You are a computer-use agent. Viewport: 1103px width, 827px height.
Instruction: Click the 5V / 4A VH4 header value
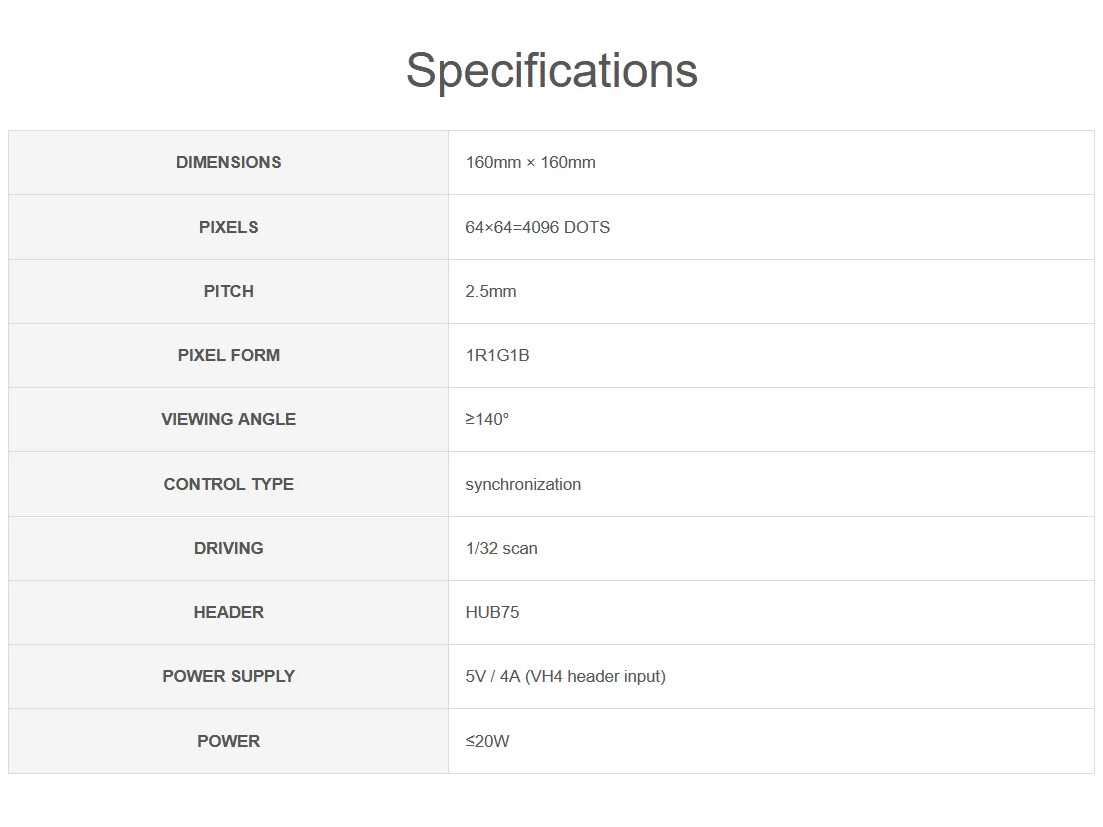566,677
